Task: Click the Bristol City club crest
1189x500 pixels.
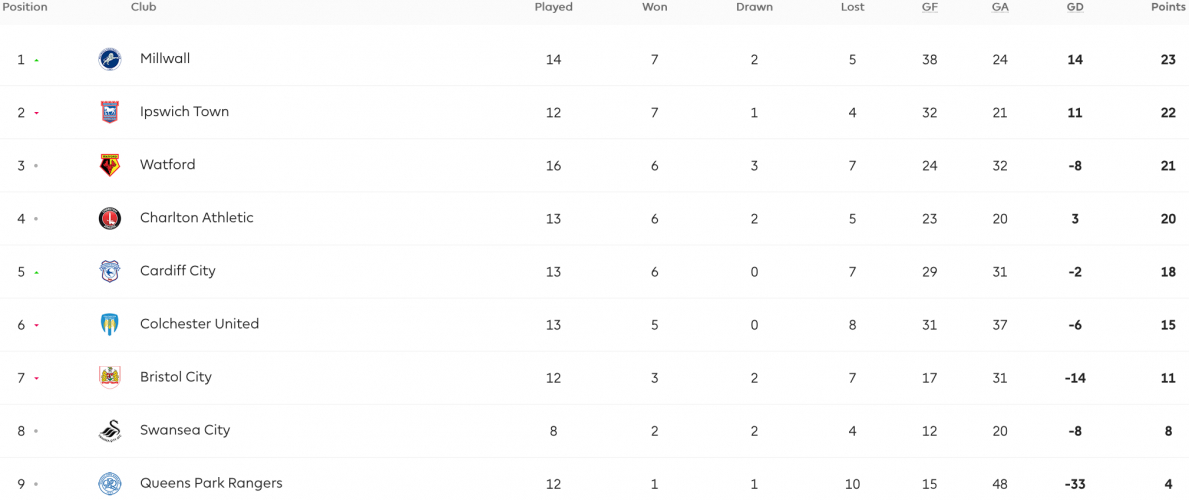Action: (x=109, y=378)
